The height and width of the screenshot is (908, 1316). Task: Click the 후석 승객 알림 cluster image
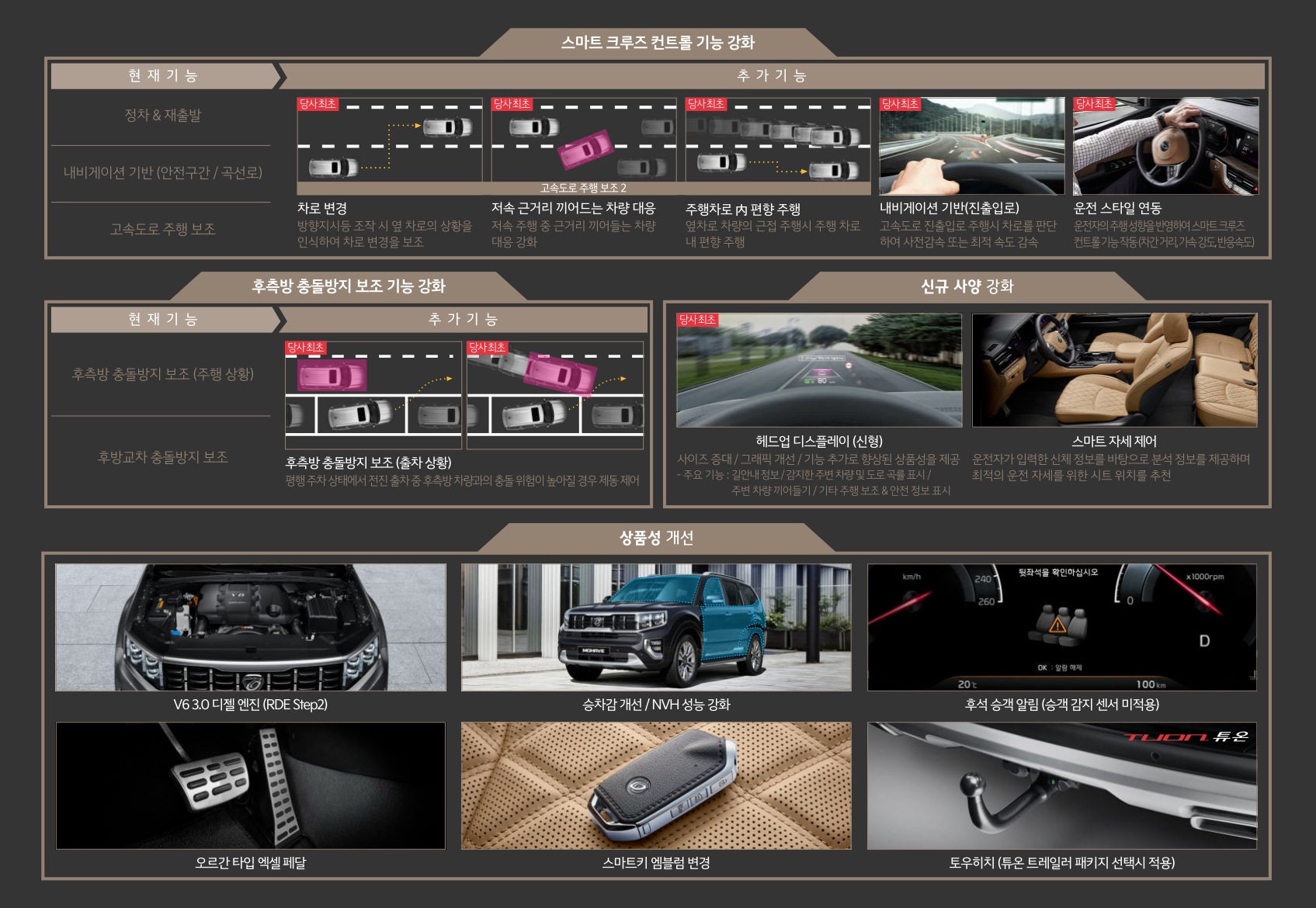tap(1061, 627)
